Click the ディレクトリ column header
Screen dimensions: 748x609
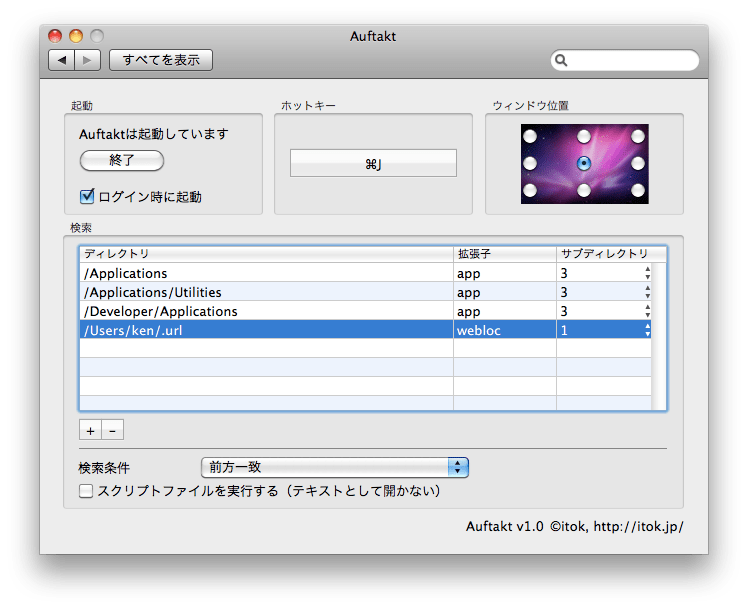(x=266, y=254)
